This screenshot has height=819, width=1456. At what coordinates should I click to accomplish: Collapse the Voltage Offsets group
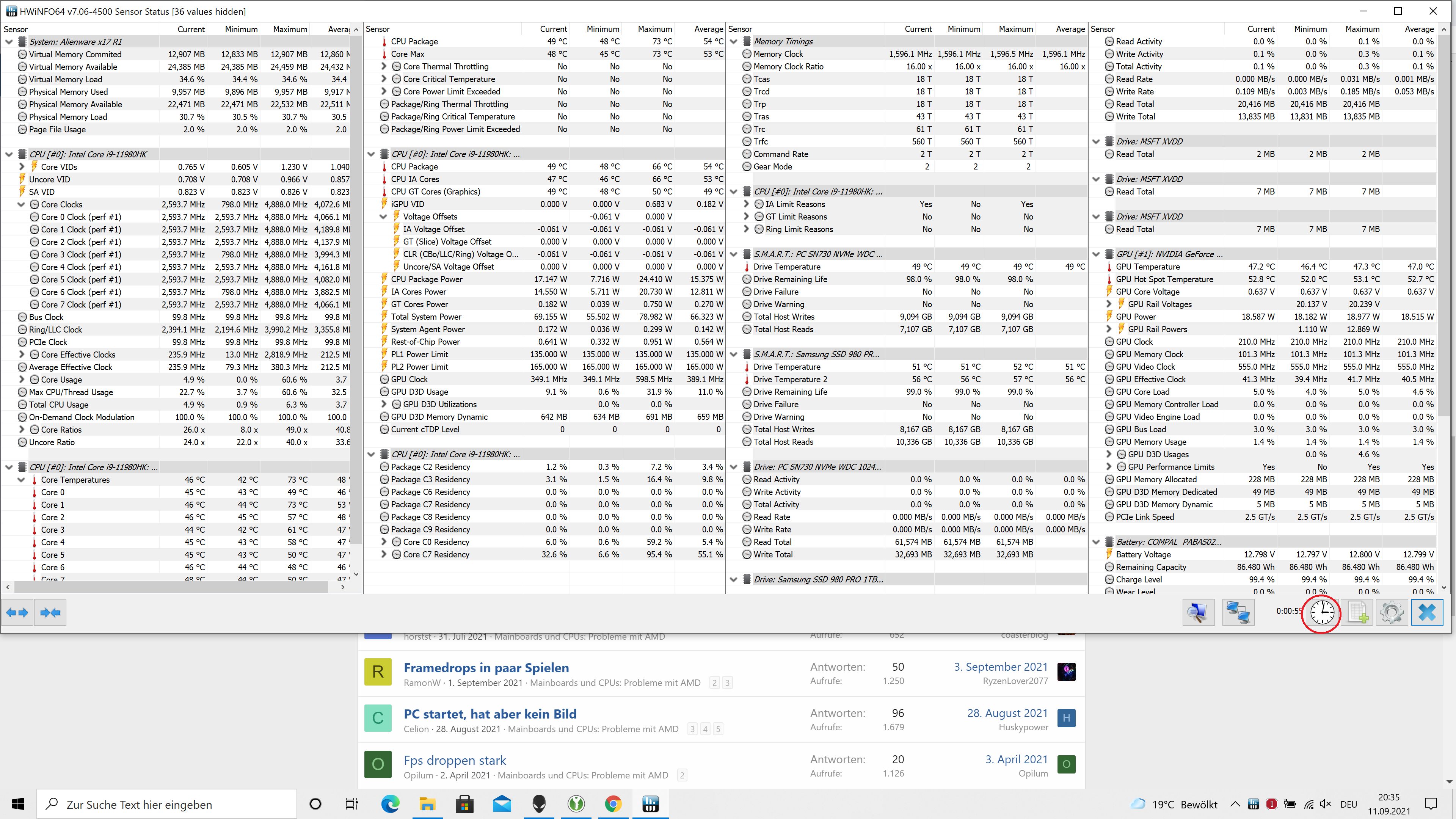[x=383, y=217]
